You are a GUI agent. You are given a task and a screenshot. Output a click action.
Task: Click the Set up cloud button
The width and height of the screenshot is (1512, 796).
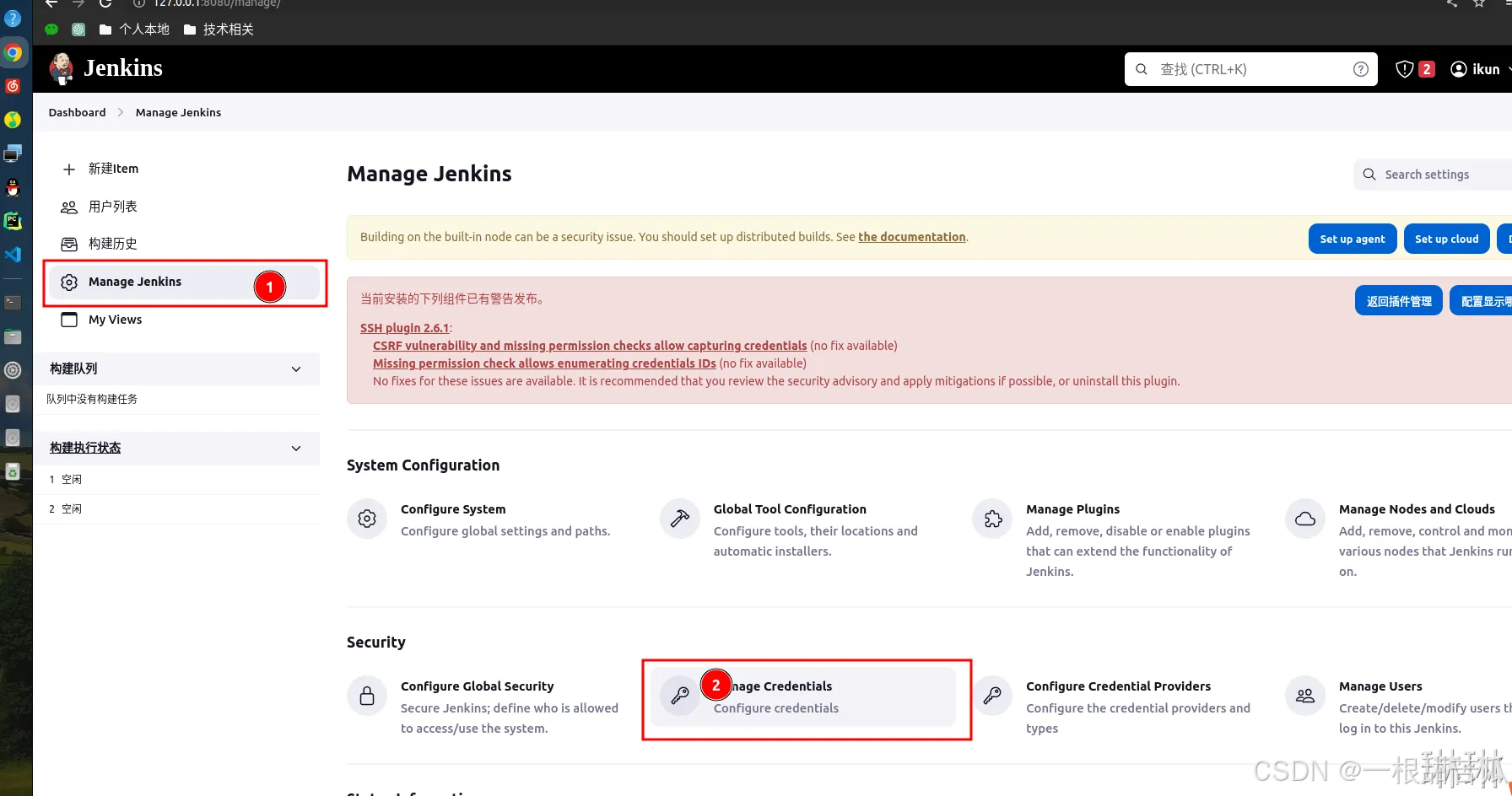[1447, 239]
